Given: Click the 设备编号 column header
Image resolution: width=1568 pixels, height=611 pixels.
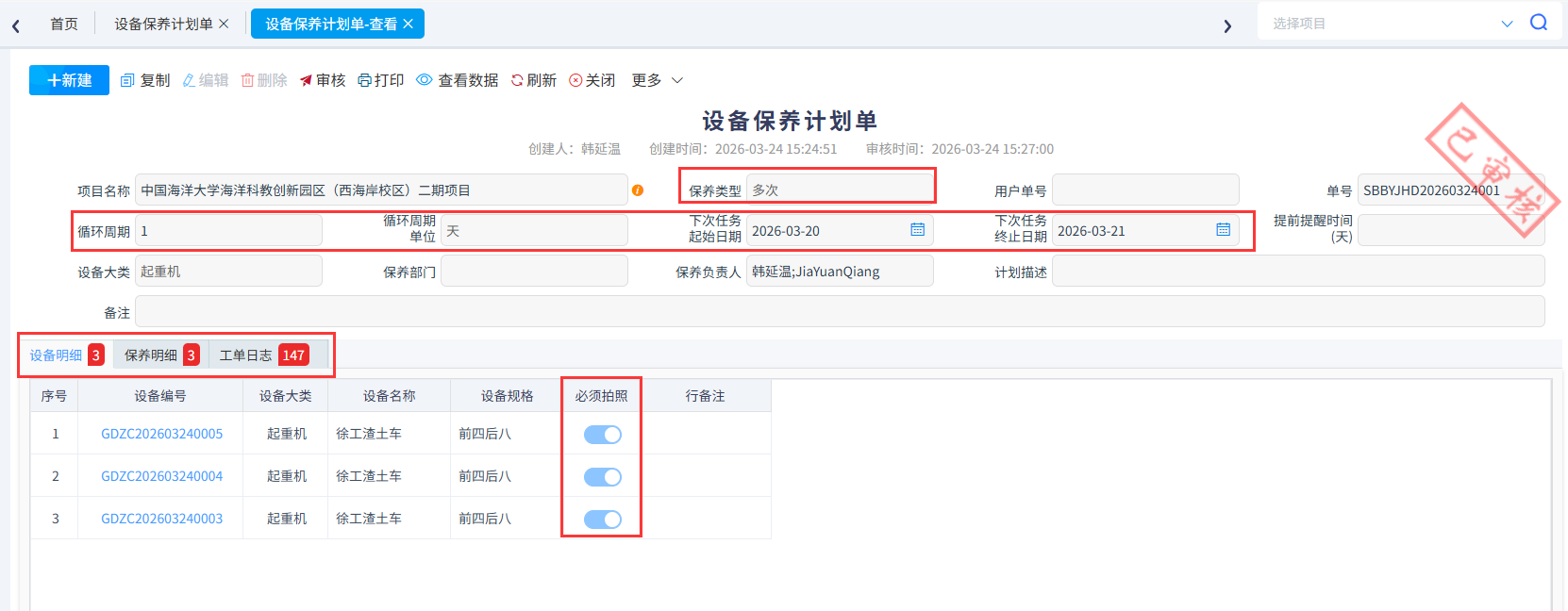Looking at the screenshot, I should click(x=160, y=396).
